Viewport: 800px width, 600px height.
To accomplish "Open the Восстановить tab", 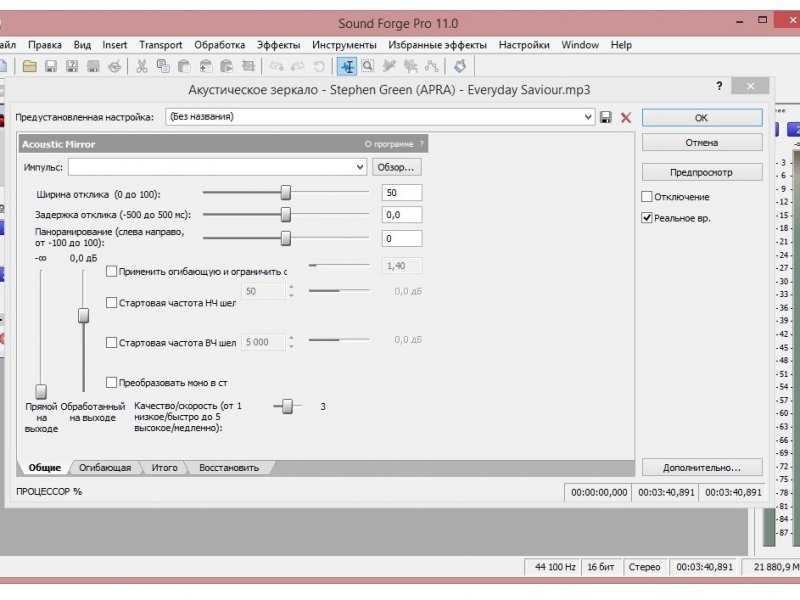I will [229, 467].
